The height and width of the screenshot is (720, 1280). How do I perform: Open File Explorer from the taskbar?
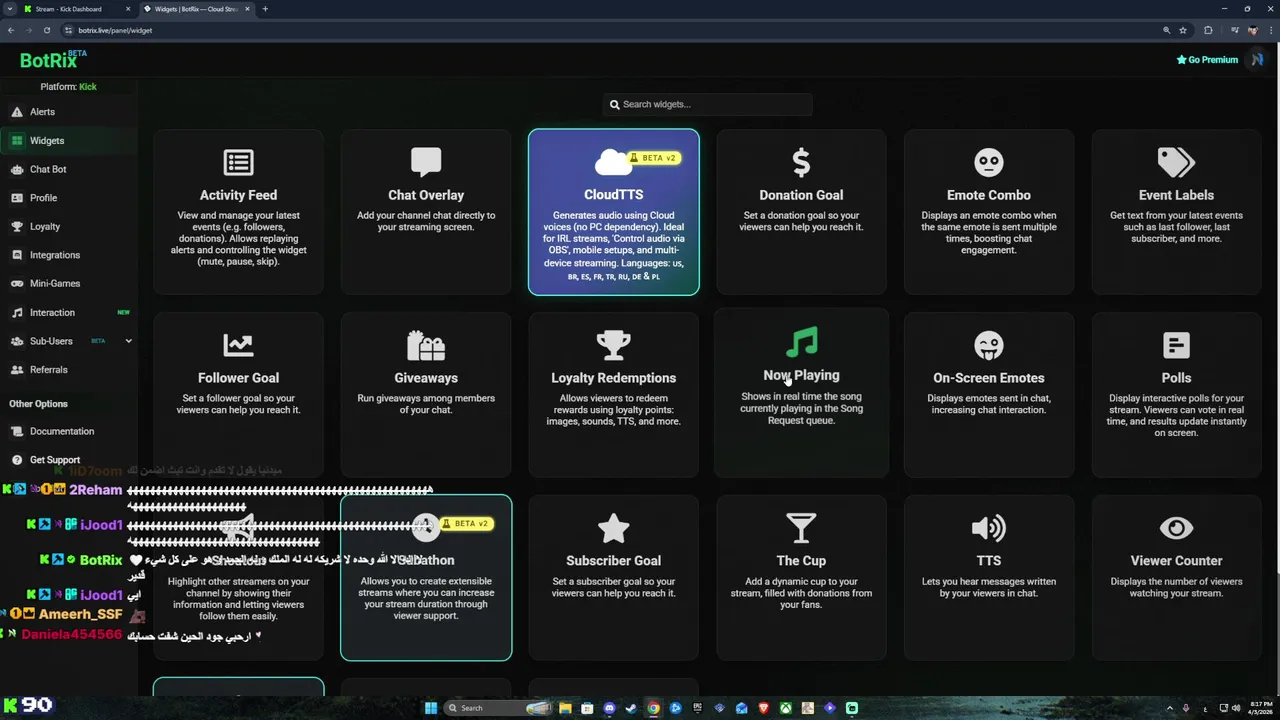(x=565, y=708)
